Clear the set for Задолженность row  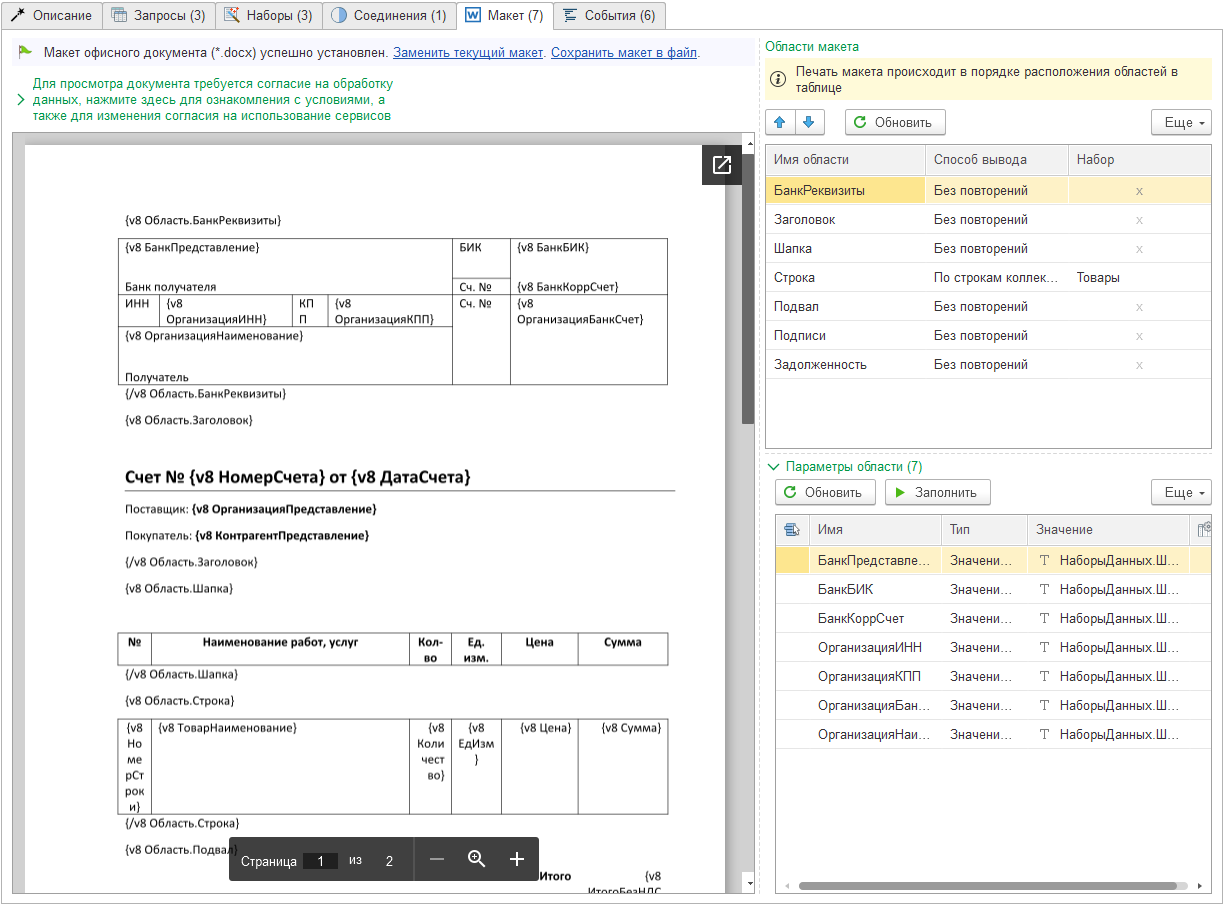tap(1139, 365)
